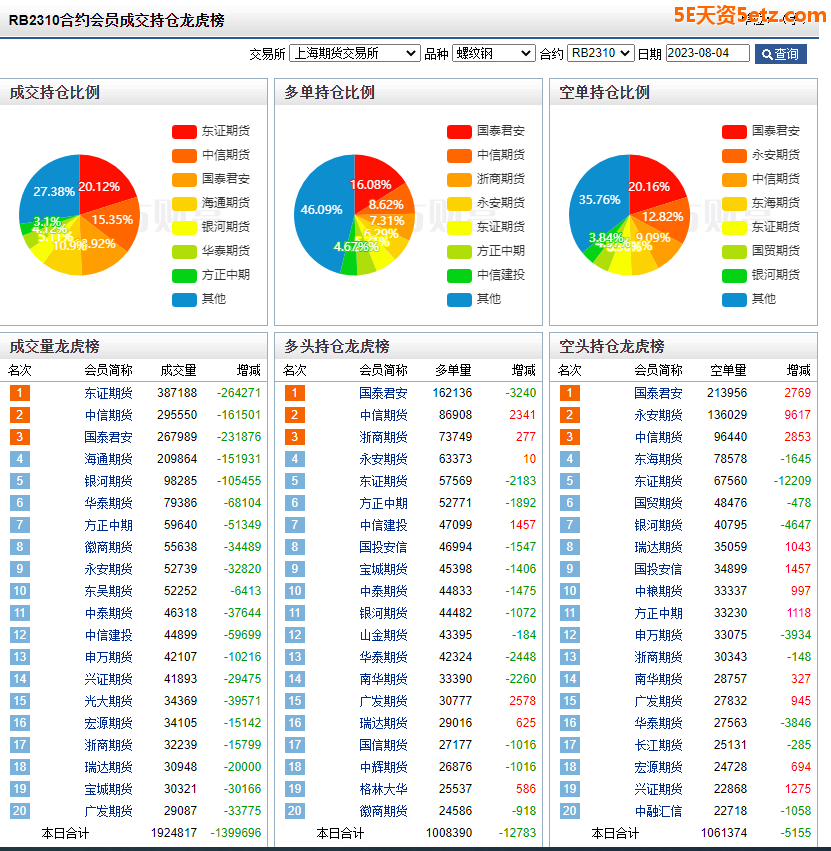Click orange 中信期货 legend swatch in 成交持仓比例
Screen dimensions: 831x851
184,156
